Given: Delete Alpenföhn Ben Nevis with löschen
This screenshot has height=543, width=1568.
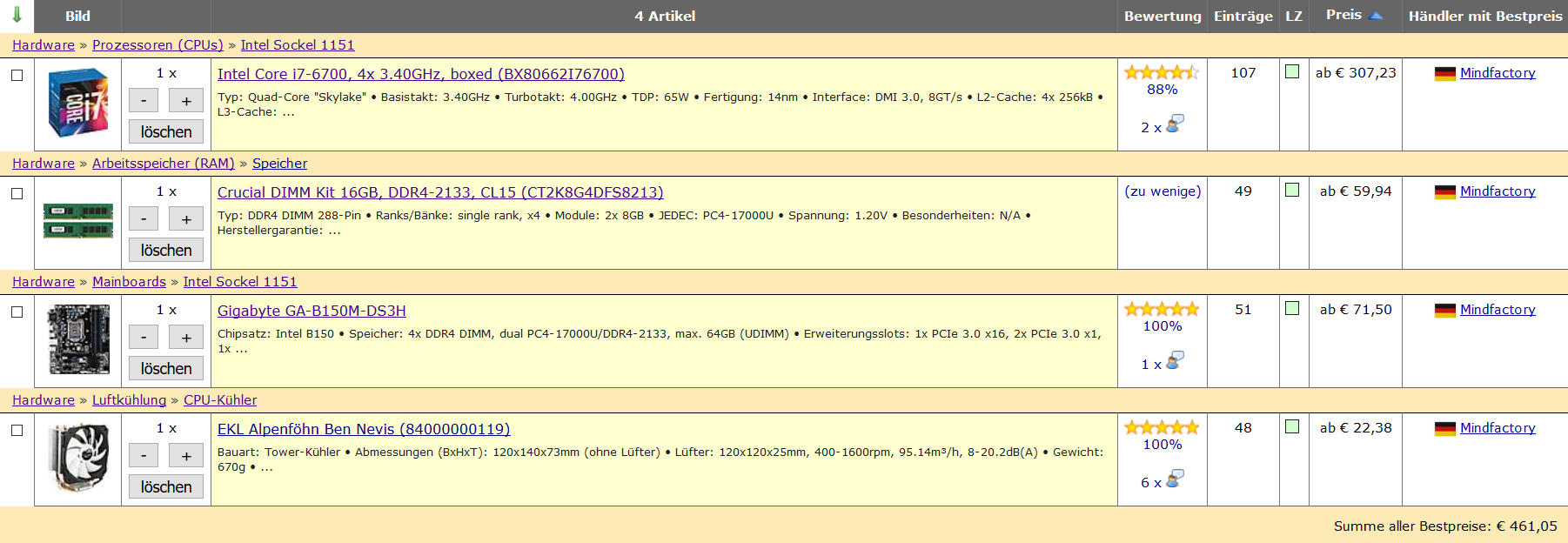Looking at the screenshot, I should (166, 486).
